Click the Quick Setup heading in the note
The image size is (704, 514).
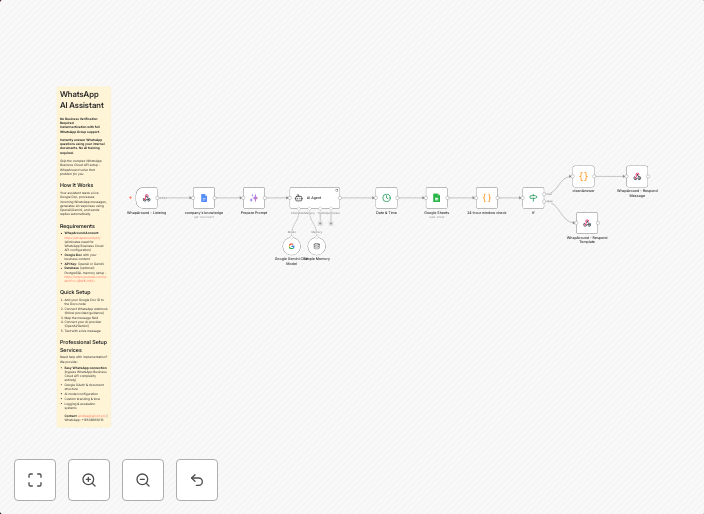76,292
